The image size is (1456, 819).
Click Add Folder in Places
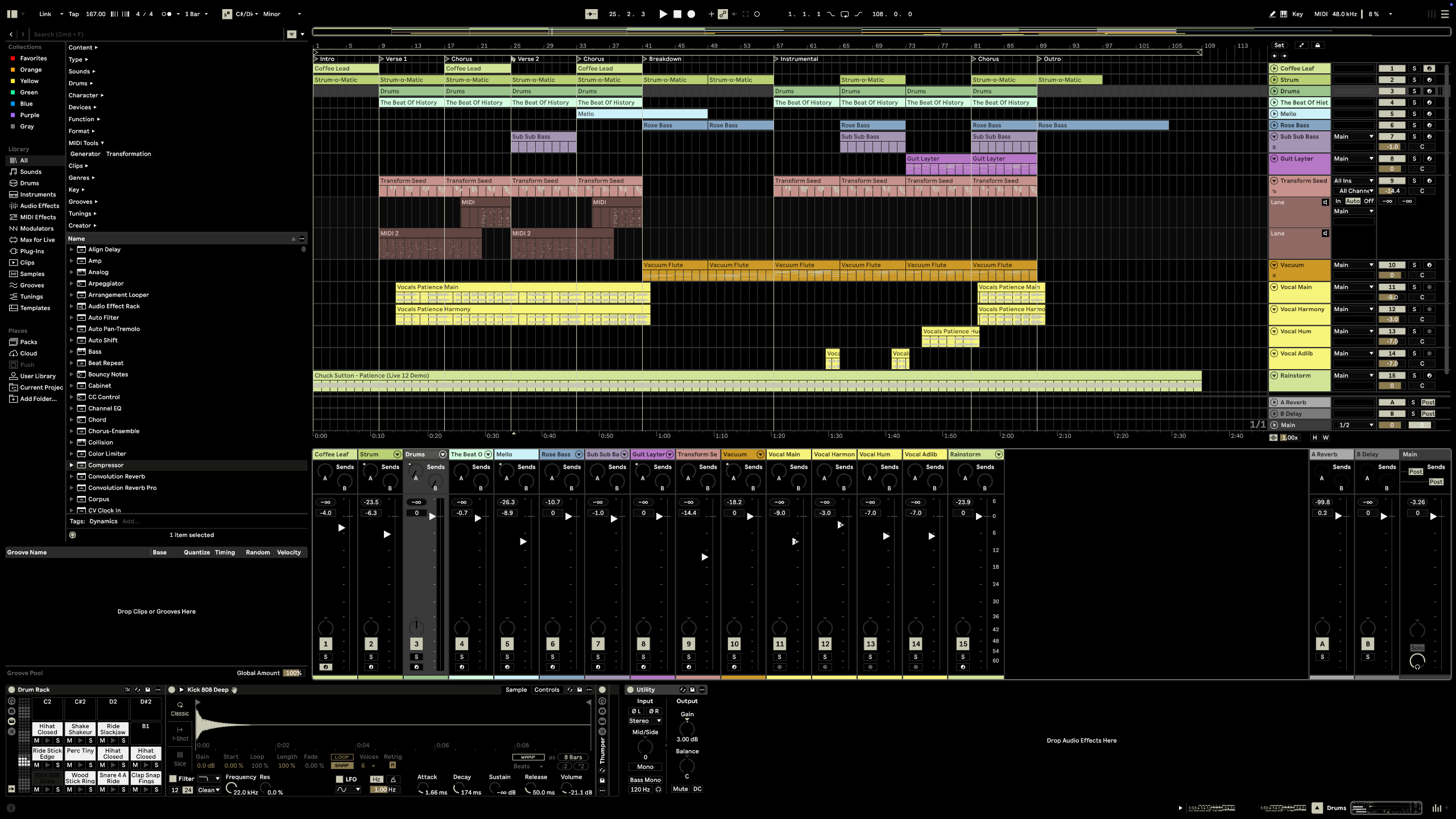38,399
